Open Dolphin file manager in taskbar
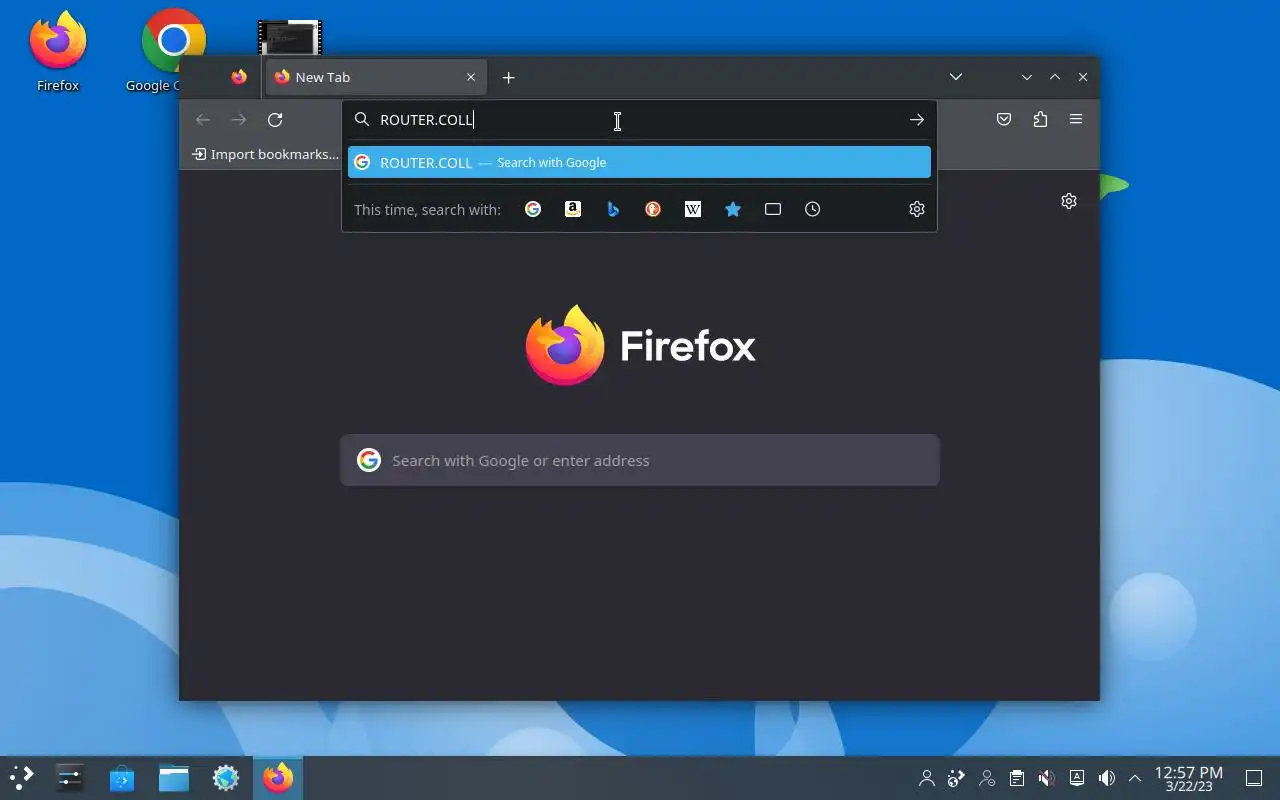Image resolution: width=1280 pixels, height=800 pixels. point(174,778)
